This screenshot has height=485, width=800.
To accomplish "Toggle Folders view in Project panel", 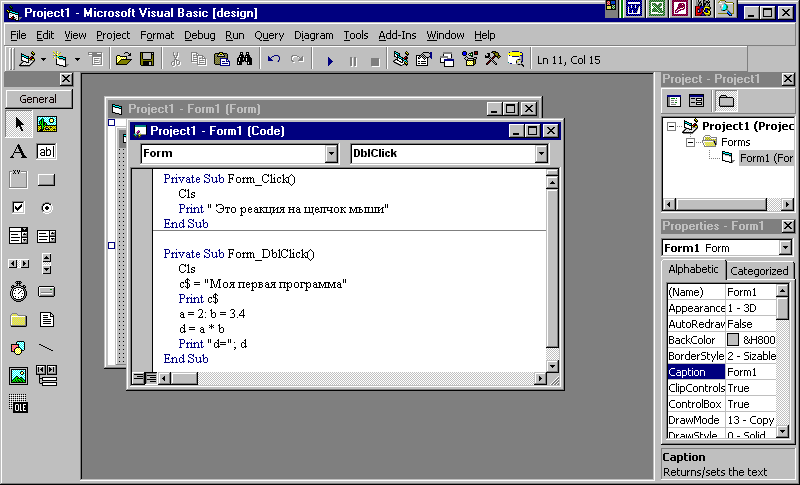I will (x=726, y=101).
